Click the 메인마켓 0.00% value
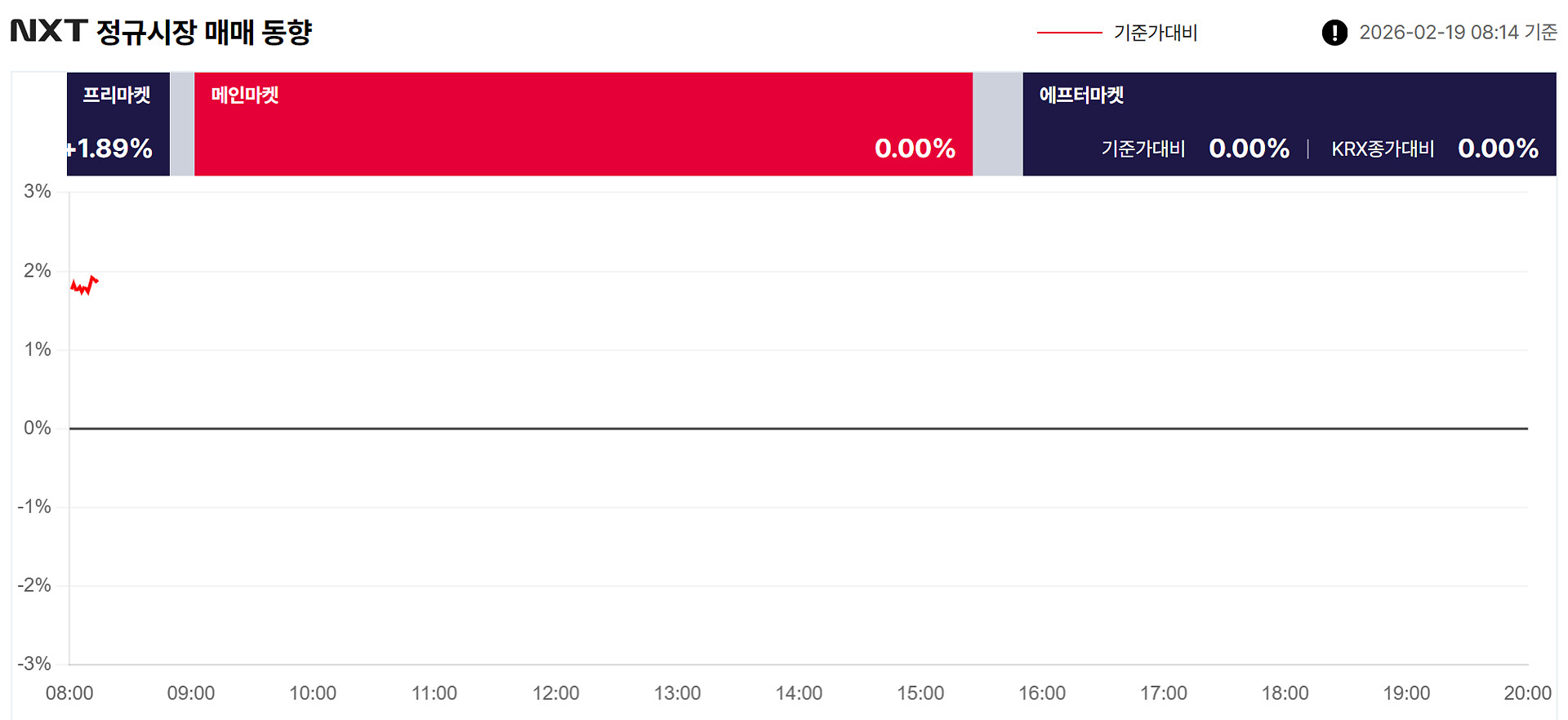The height and width of the screenshot is (720, 1568). [915, 149]
